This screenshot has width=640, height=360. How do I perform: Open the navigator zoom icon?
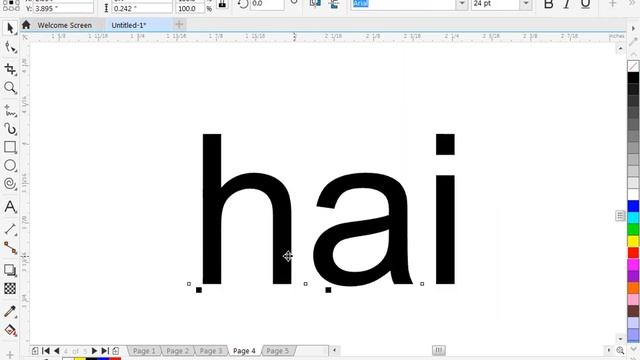620,350
